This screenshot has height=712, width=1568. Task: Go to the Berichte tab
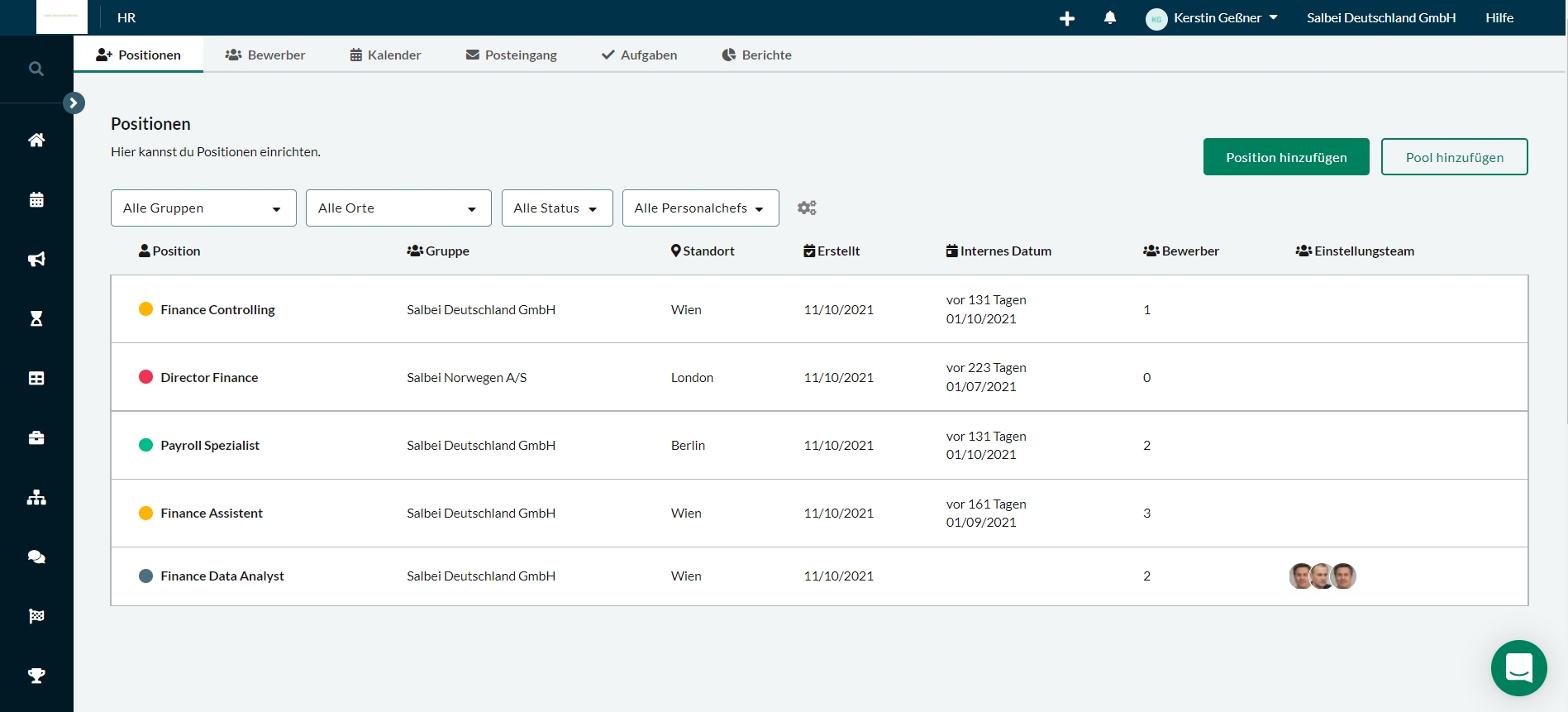coord(756,55)
